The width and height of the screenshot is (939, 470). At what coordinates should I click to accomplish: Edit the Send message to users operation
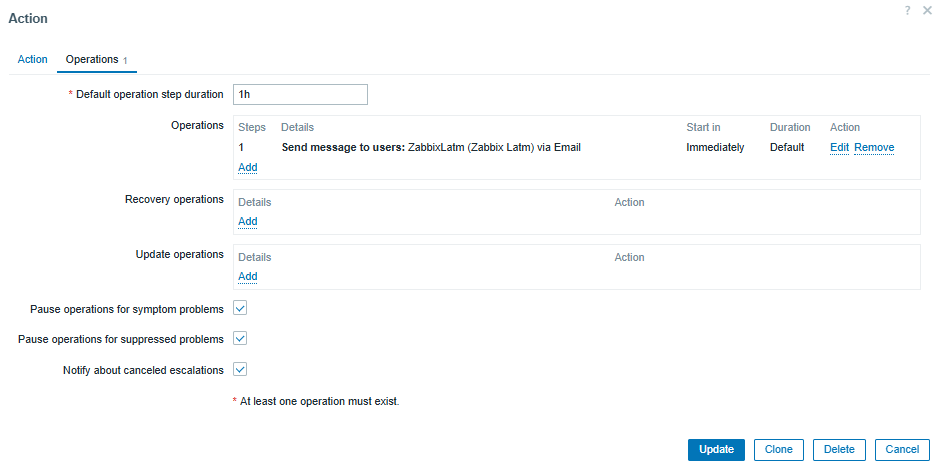point(839,147)
